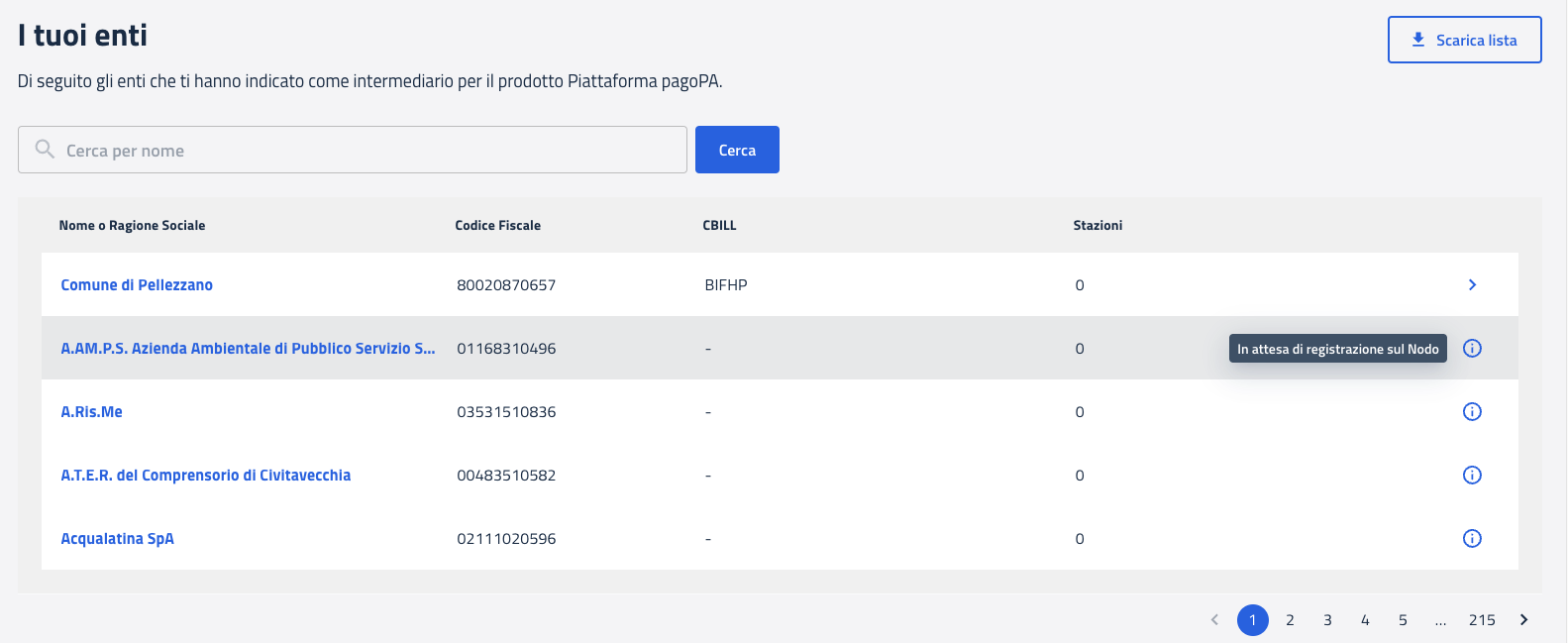Go to next page with right arrow
Viewport: 1568px width, 643px height.
coord(1523,619)
